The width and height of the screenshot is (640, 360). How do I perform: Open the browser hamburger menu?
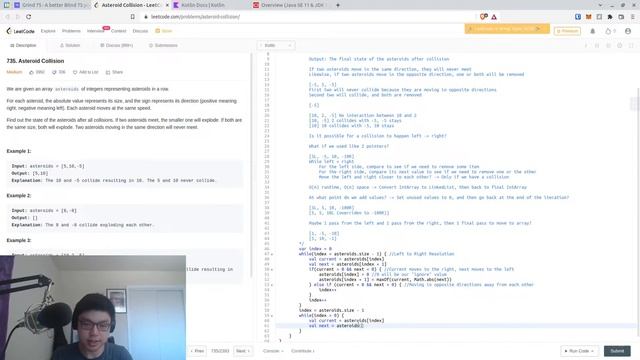[x=633, y=17]
